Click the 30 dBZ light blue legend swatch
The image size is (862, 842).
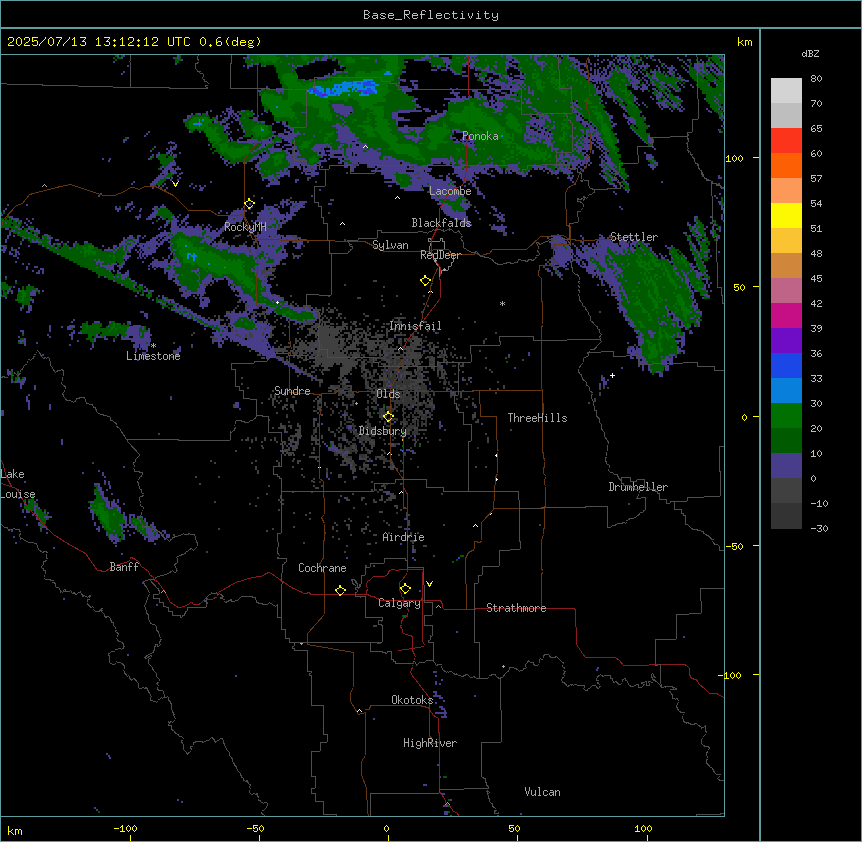point(786,391)
